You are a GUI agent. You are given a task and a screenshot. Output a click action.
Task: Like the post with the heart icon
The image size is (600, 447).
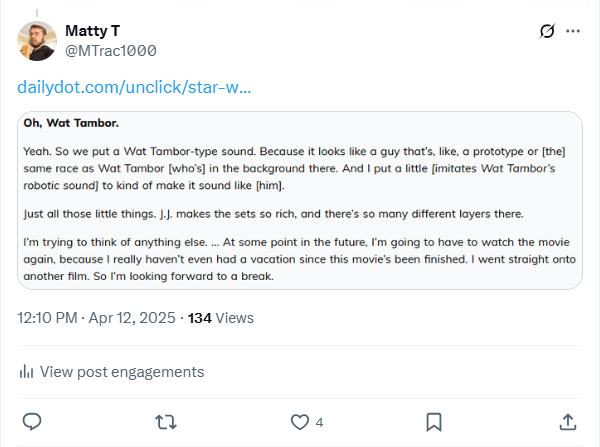pyautogui.click(x=299, y=422)
